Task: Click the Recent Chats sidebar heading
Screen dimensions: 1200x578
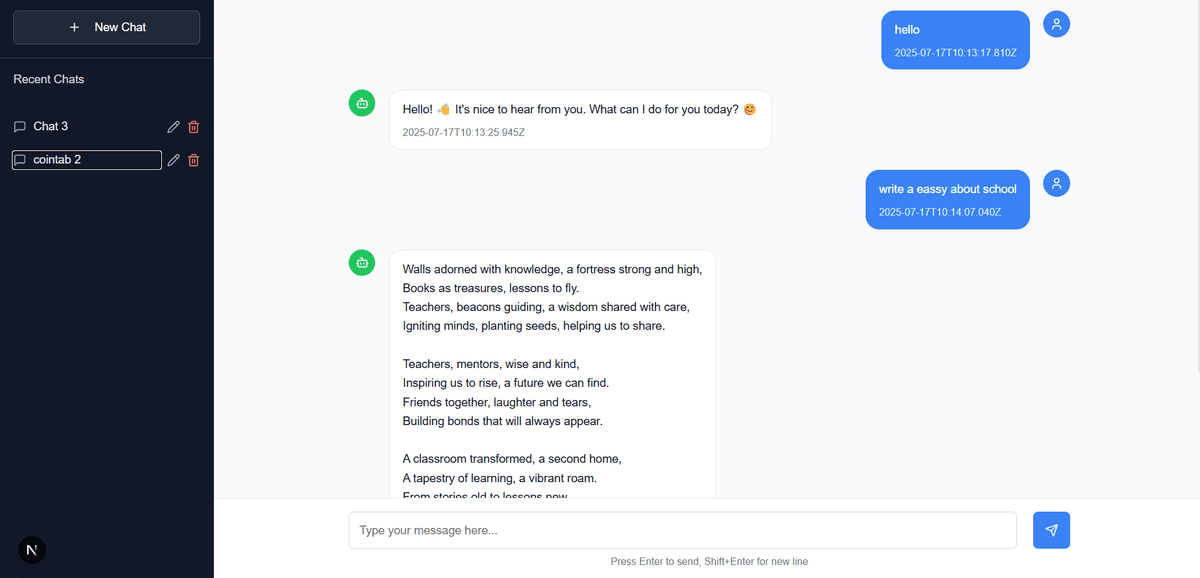Action: [x=49, y=79]
